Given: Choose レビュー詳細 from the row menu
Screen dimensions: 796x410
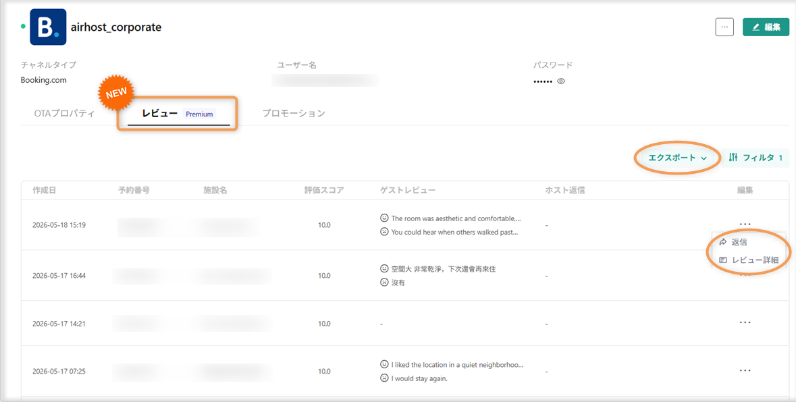Looking at the screenshot, I should pyautogui.click(x=749, y=260).
